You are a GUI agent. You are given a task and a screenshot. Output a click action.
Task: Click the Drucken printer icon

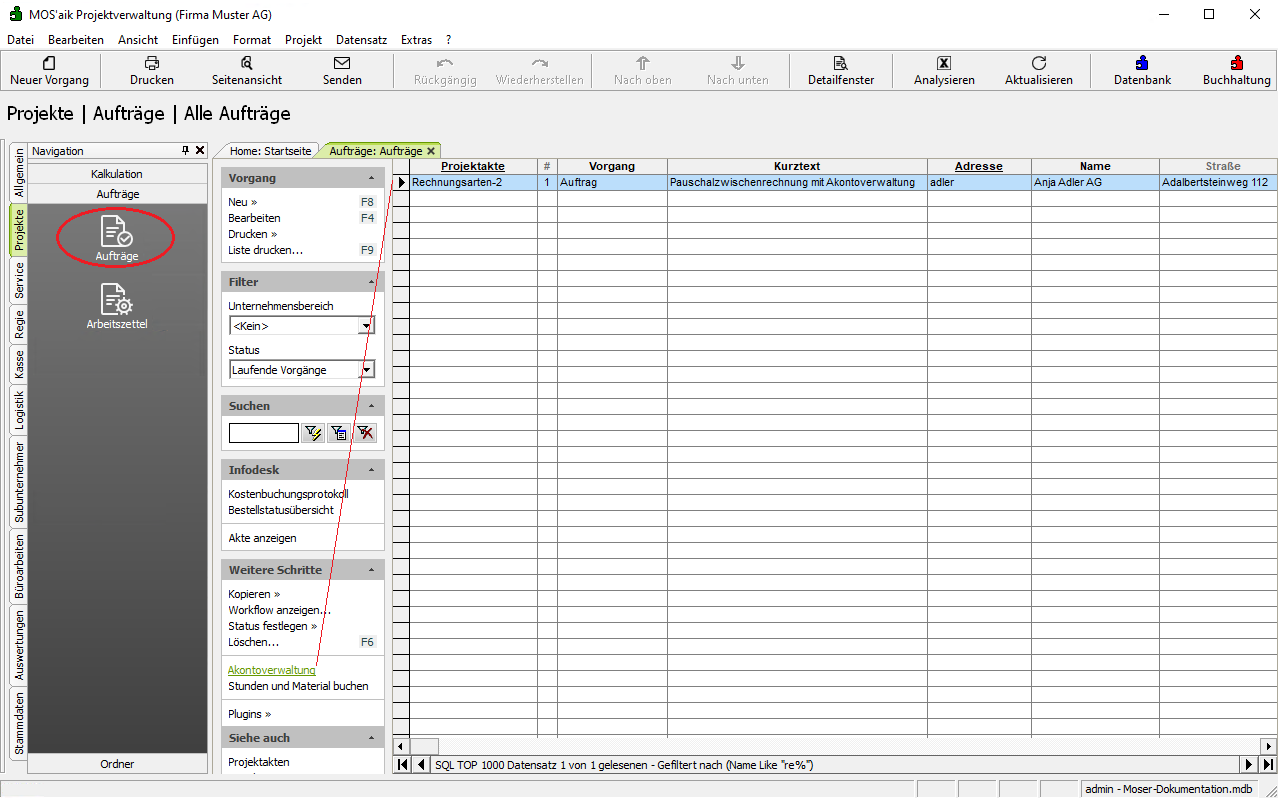(x=152, y=63)
